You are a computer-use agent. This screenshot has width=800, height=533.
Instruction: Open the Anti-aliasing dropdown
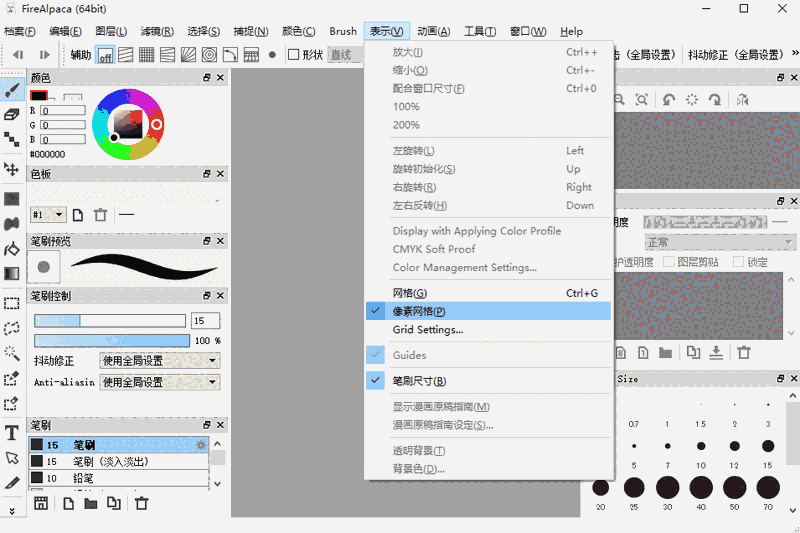coord(160,382)
